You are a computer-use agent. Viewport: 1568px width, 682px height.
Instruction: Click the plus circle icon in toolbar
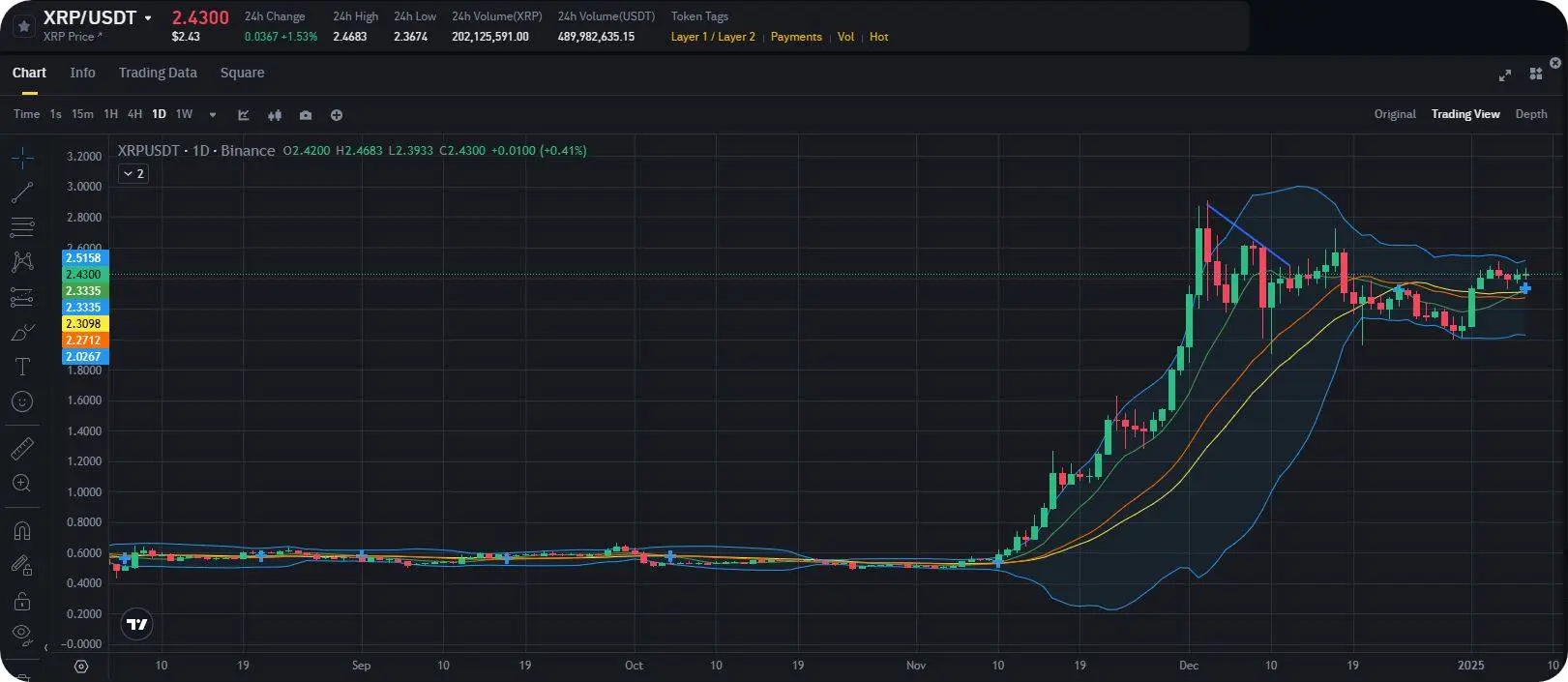click(x=337, y=115)
